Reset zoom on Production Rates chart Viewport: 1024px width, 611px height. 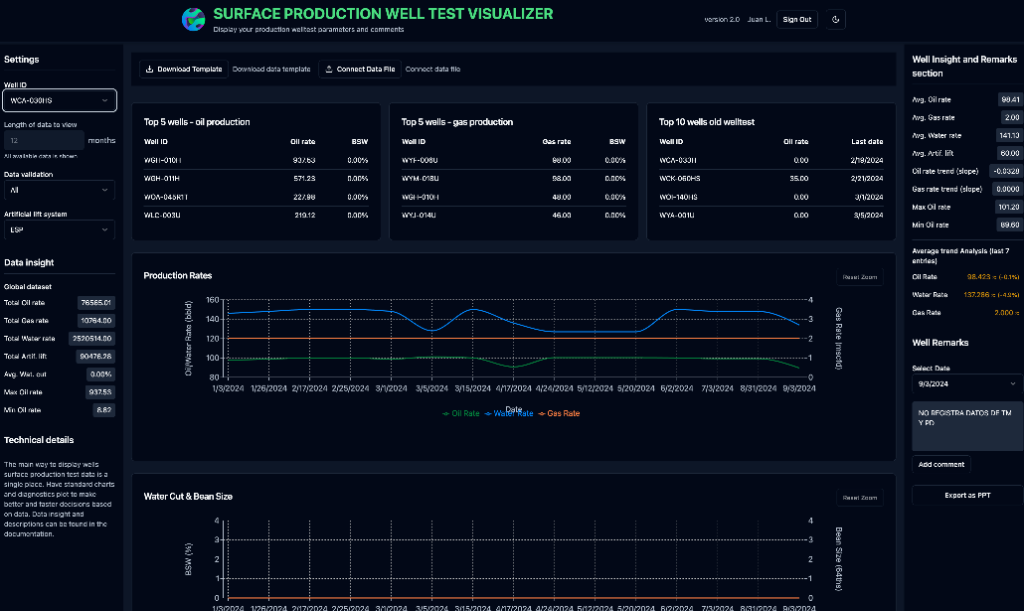coord(859,277)
